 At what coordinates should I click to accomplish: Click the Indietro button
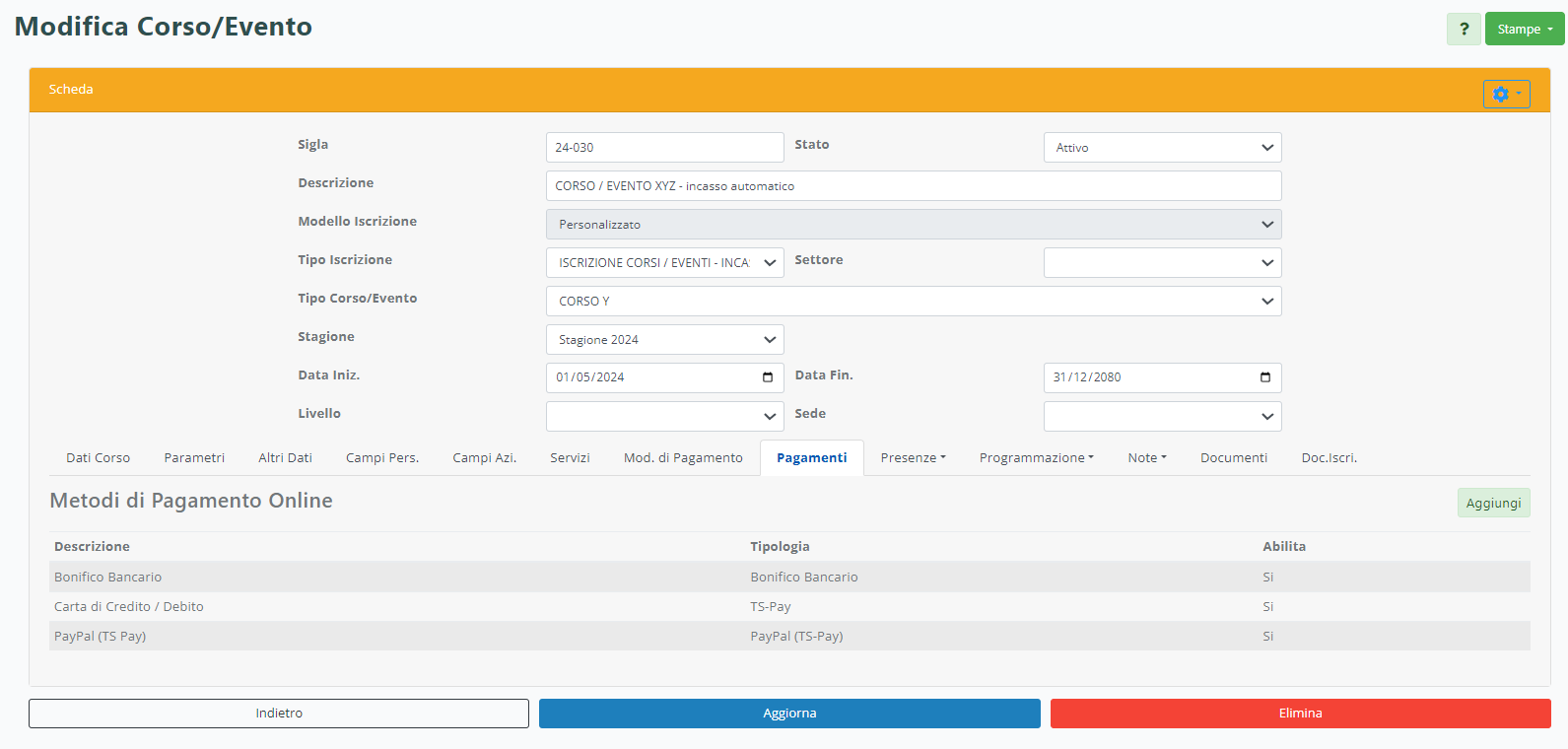point(279,714)
